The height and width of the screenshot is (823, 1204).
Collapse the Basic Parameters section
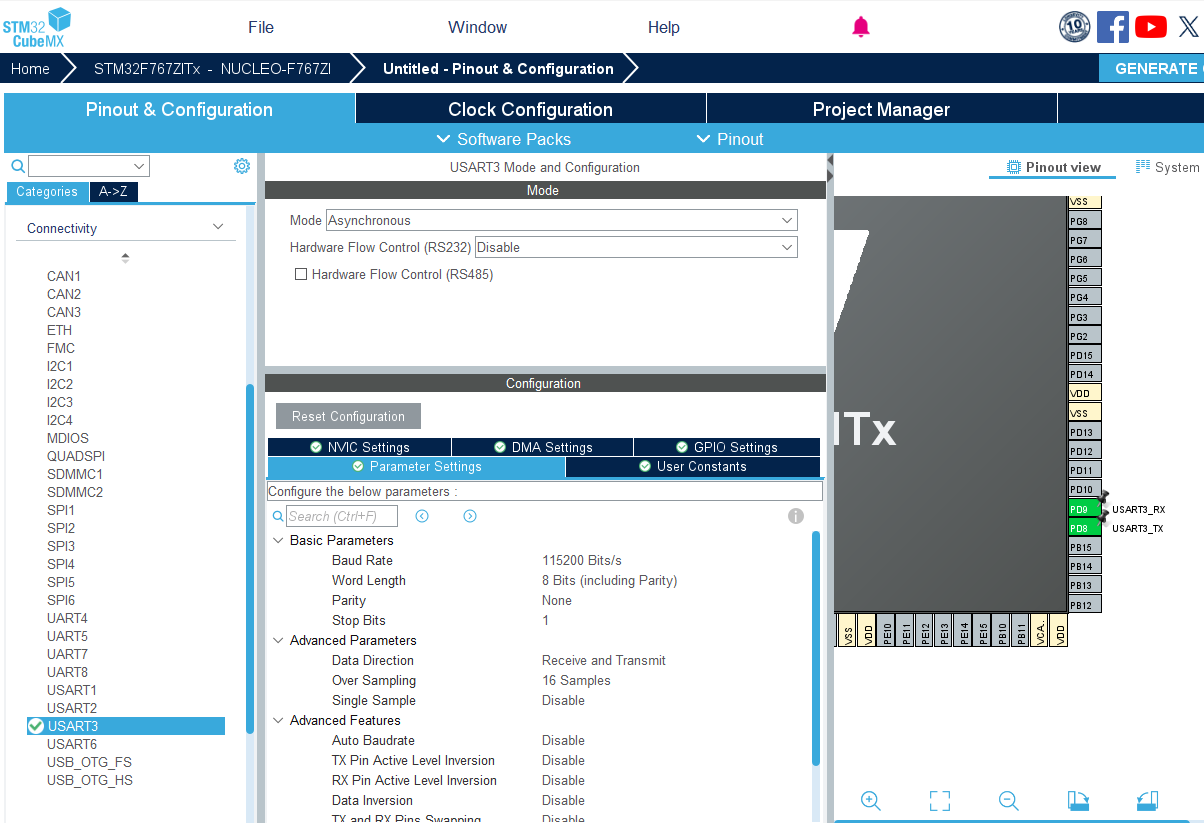[x=278, y=540]
